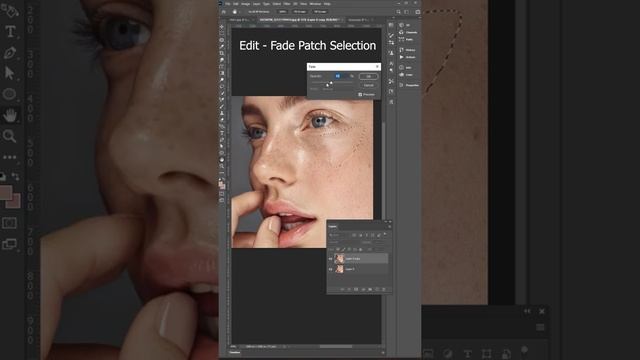Viewport: 640px width, 360px height.
Task: Click Cancel in the Fade dialog
Action: [369, 85]
